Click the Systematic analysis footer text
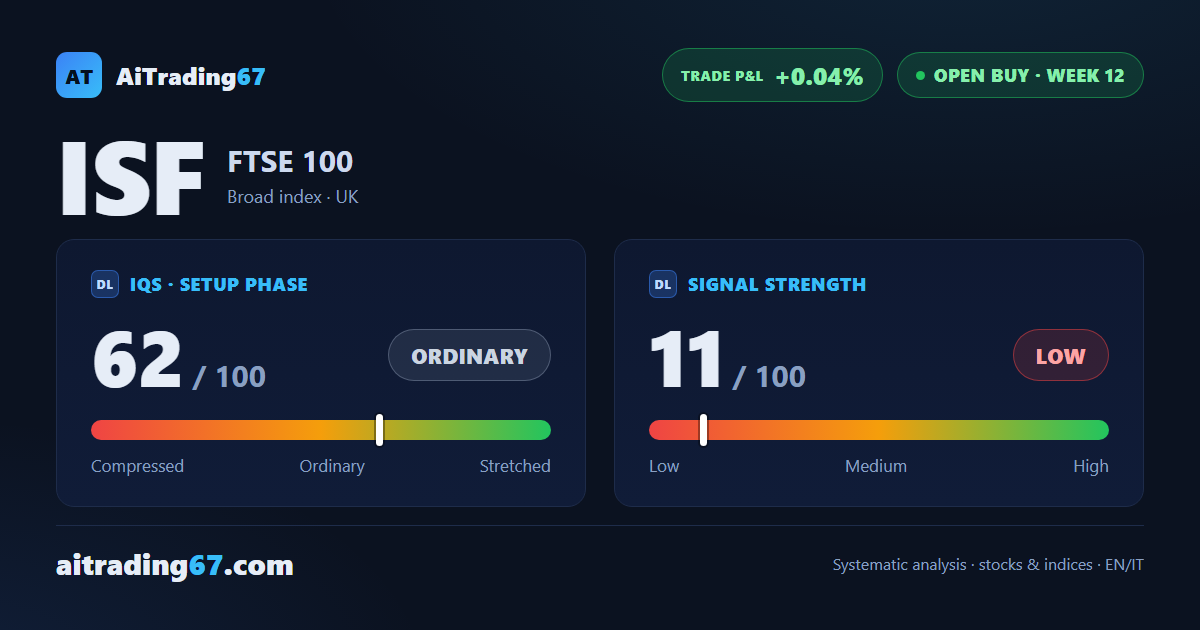The height and width of the screenshot is (630, 1200). 988,565
